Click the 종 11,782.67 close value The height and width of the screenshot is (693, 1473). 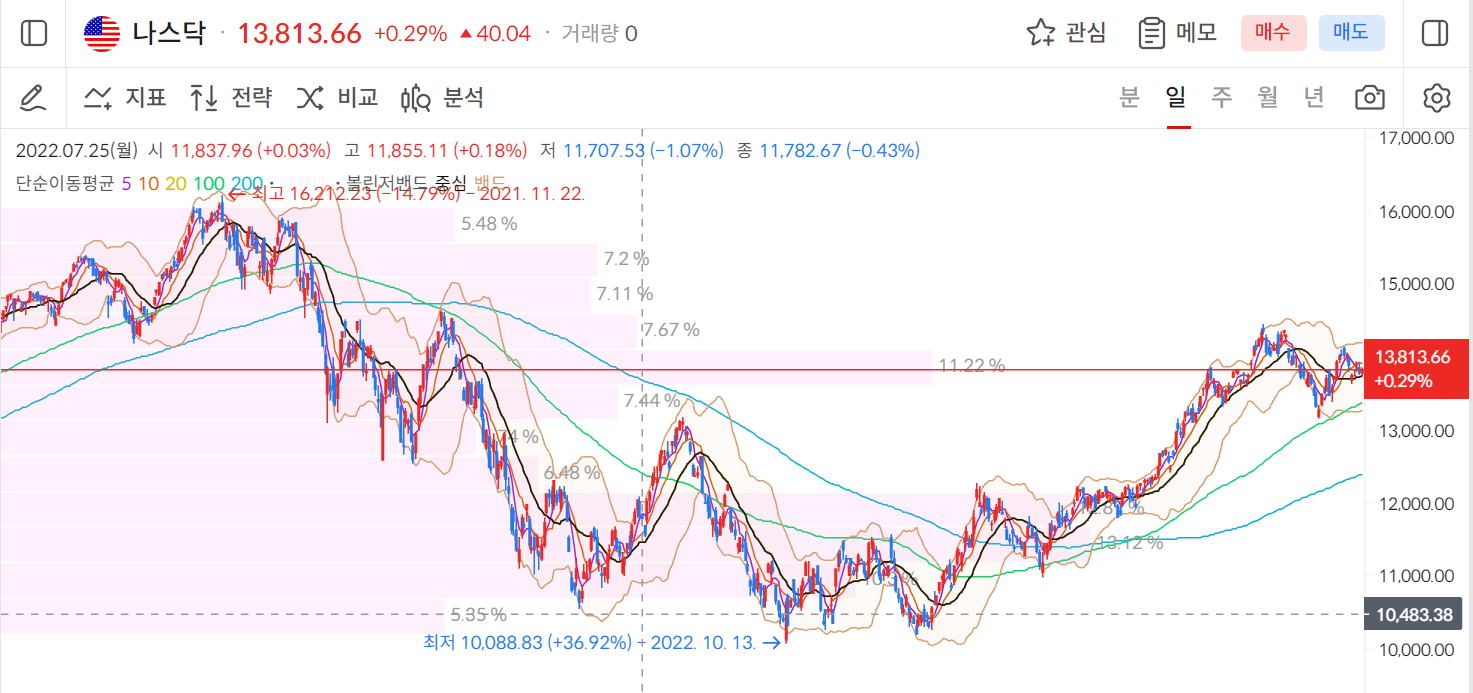pyautogui.click(x=828, y=151)
